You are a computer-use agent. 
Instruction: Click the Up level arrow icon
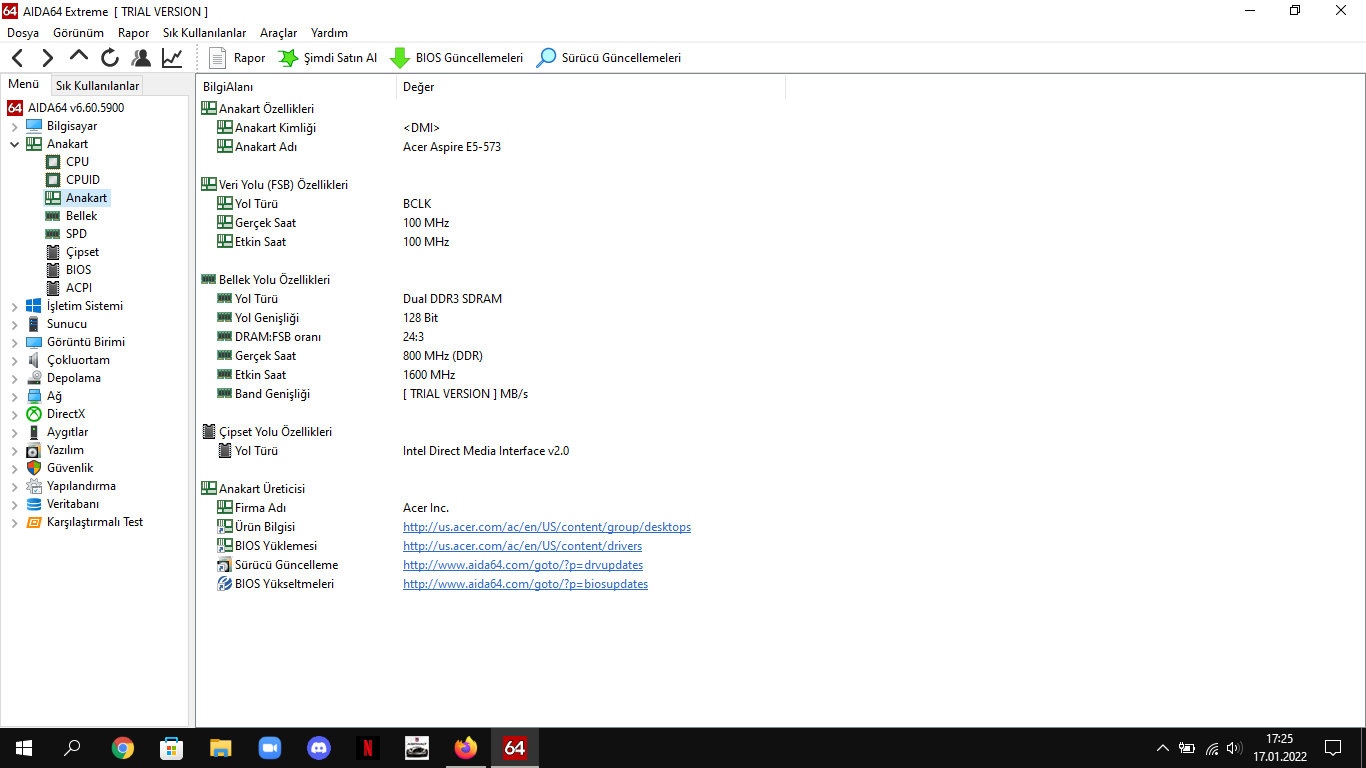pos(79,57)
